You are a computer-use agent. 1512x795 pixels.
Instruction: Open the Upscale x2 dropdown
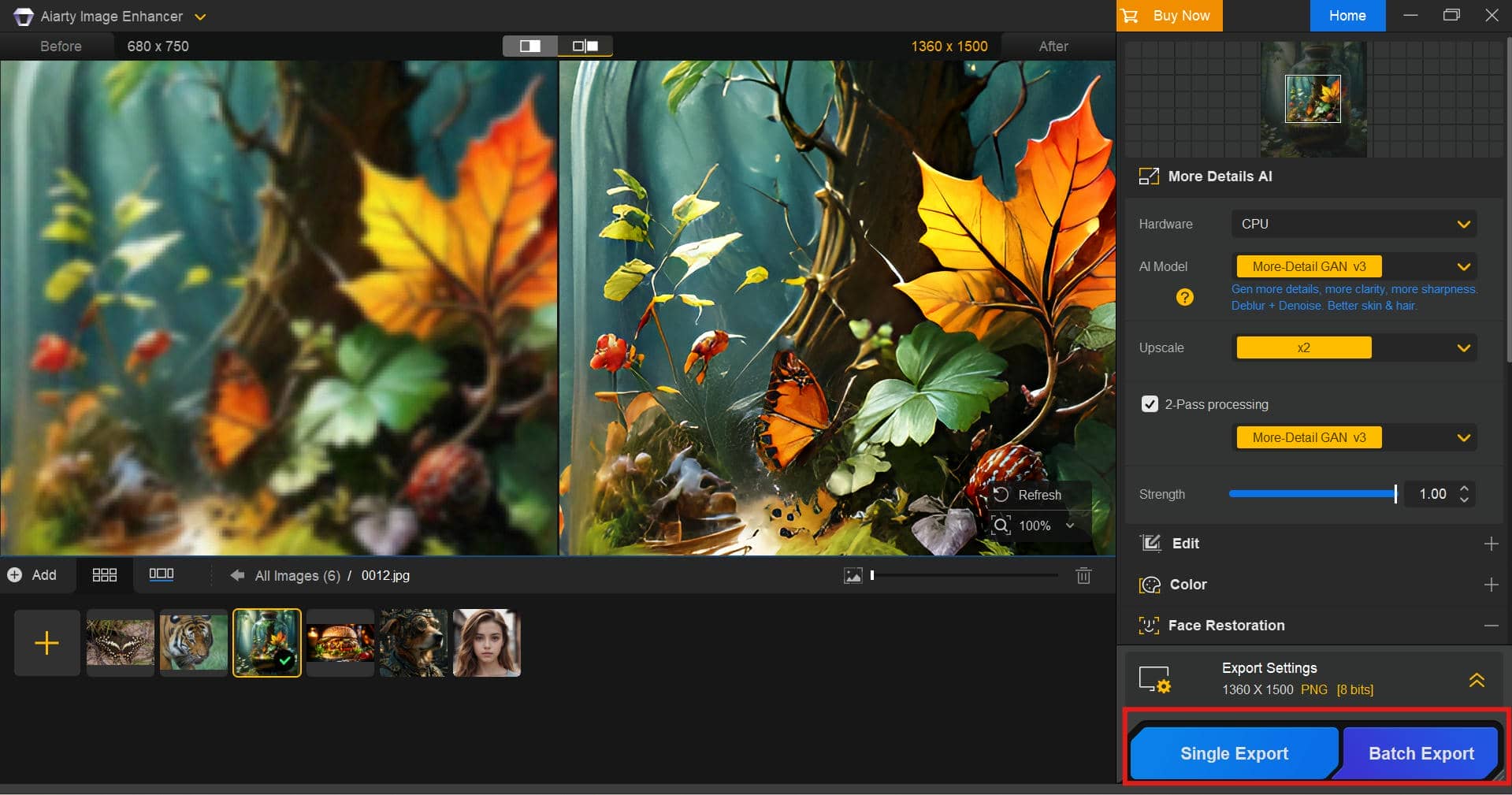pyautogui.click(x=1354, y=347)
